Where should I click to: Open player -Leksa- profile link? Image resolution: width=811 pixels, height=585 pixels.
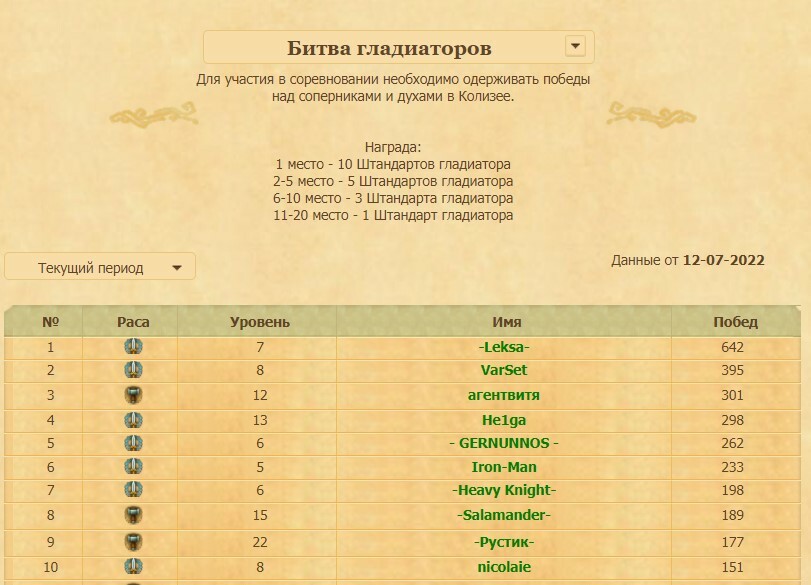coord(504,347)
